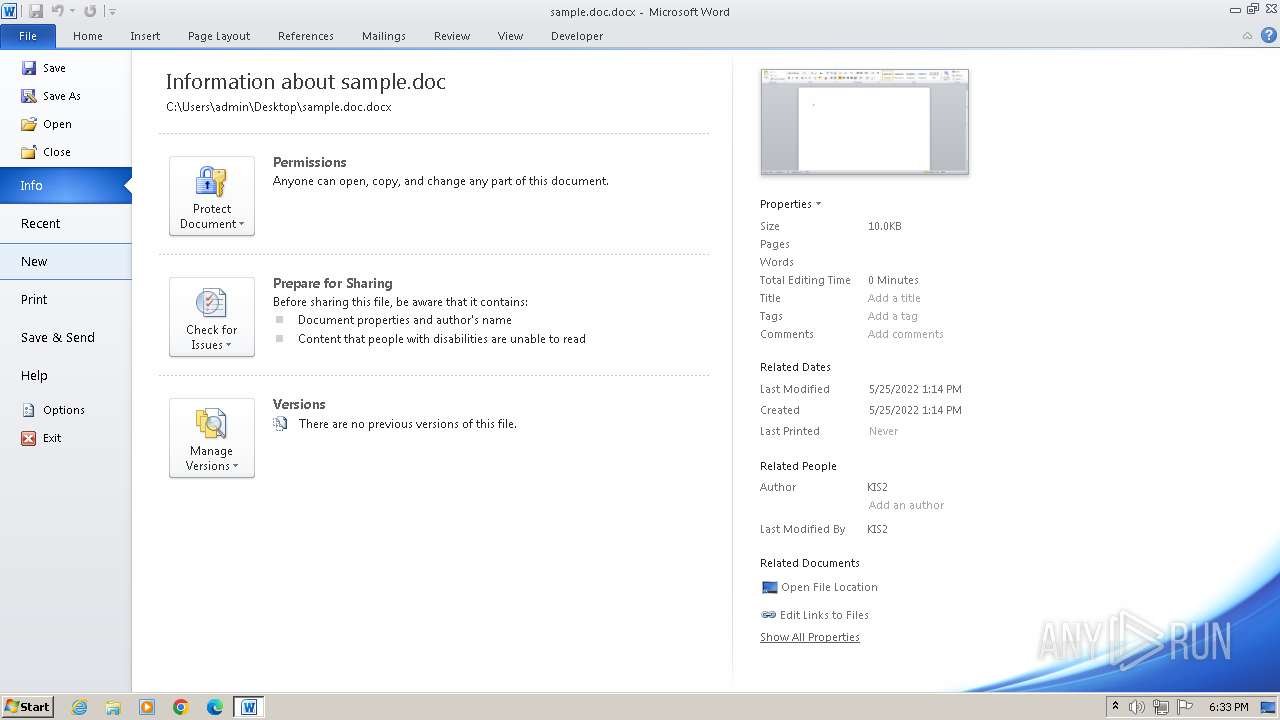This screenshot has width=1280, height=720.
Task: Click the Save icon in the Quick Access Toolbar
Action: coord(36,11)
